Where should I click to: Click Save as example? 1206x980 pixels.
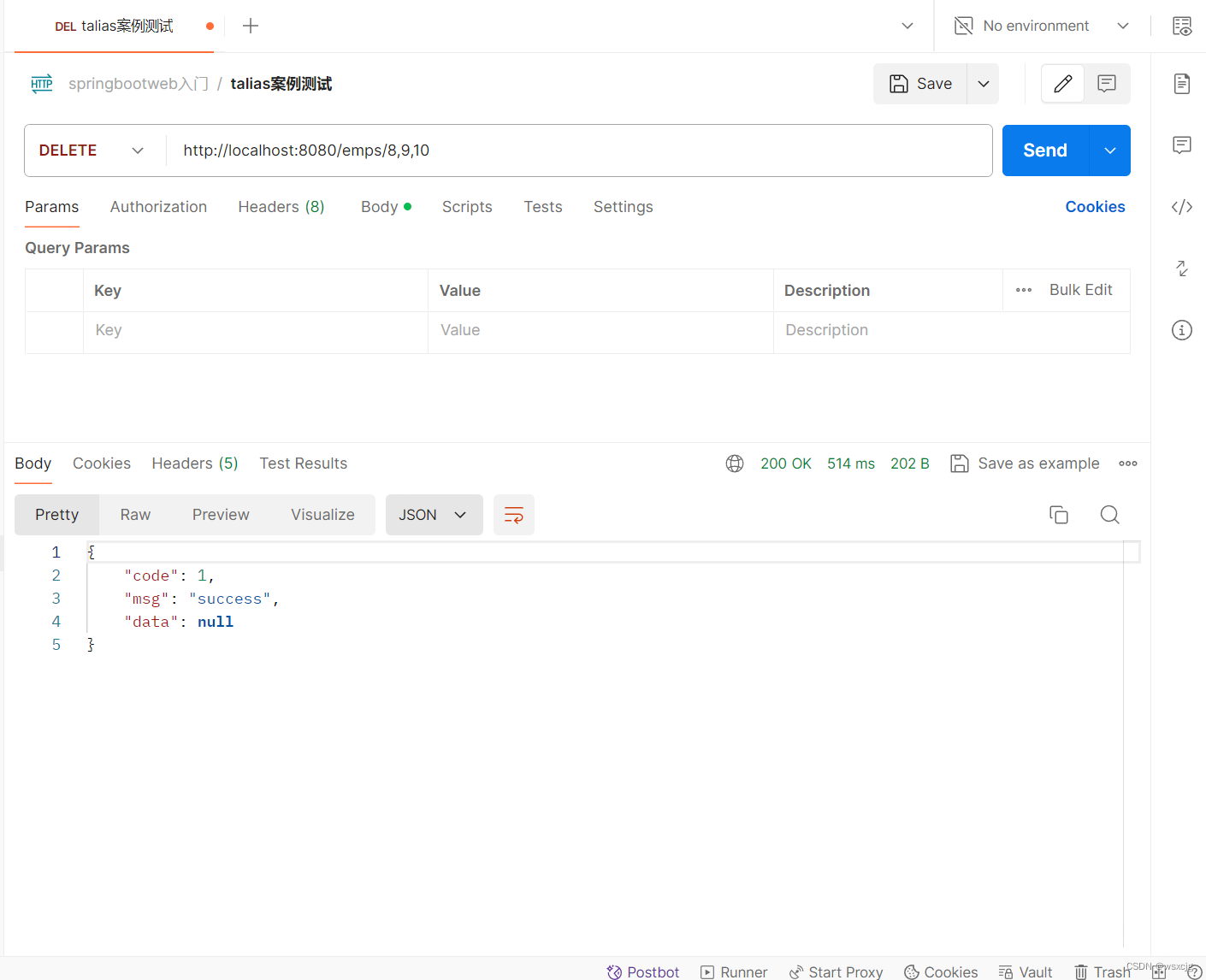click(1026, 463)
